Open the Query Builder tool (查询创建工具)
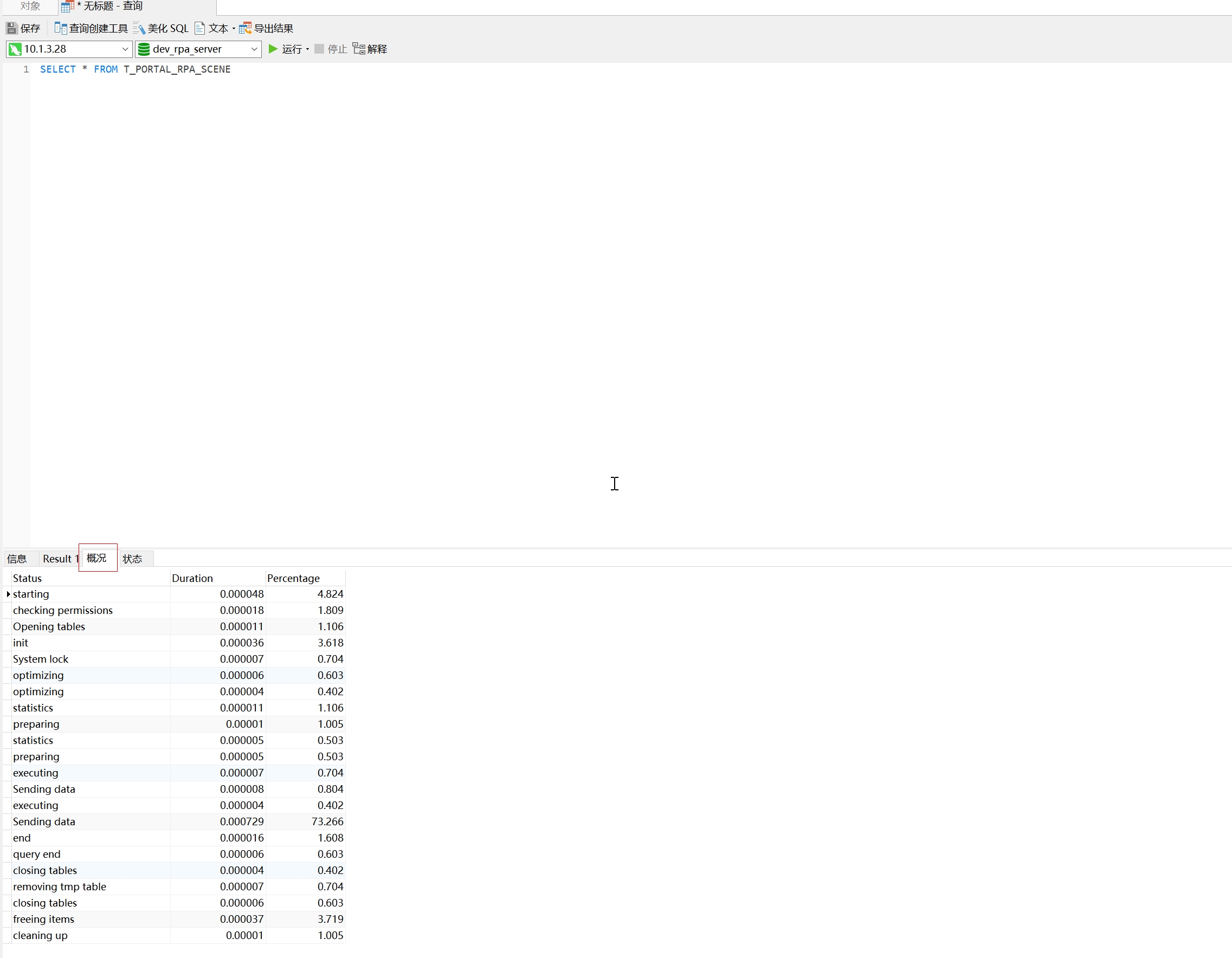This screenshot has width=1232, height=958. coord(91,28)
